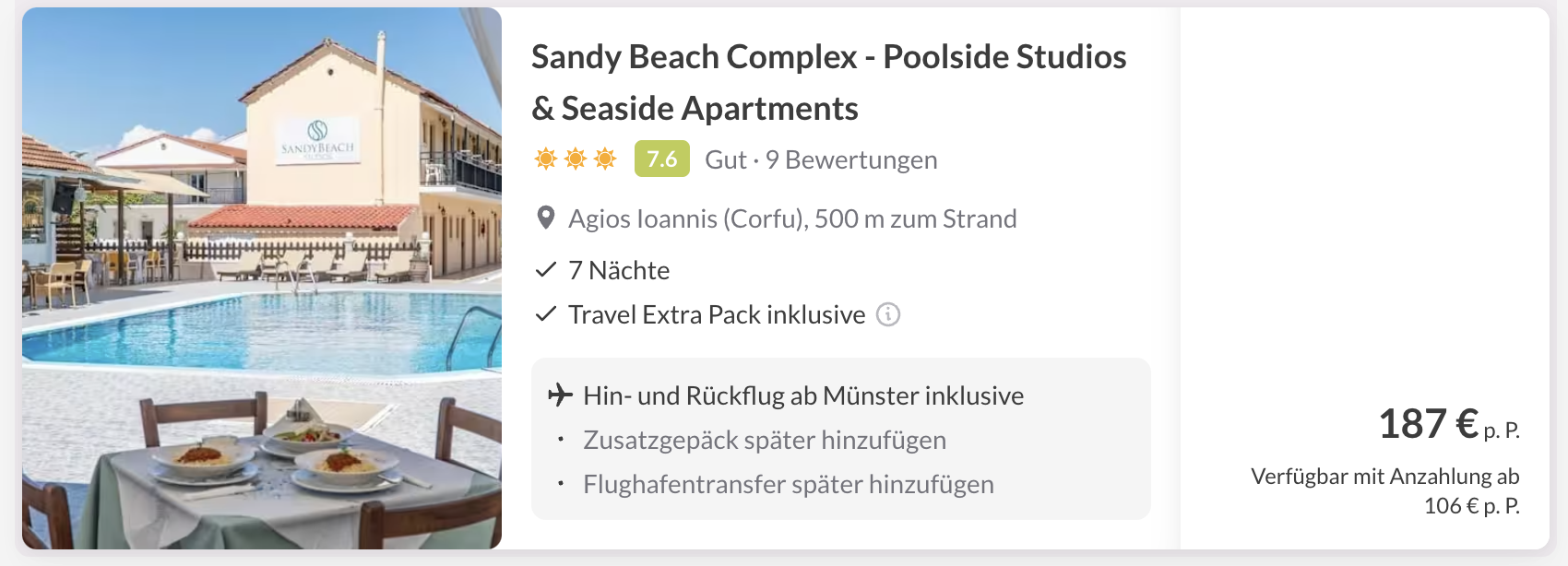
Task: Select Flughafentransfer später hinzufügen
Action: [789, 484]
